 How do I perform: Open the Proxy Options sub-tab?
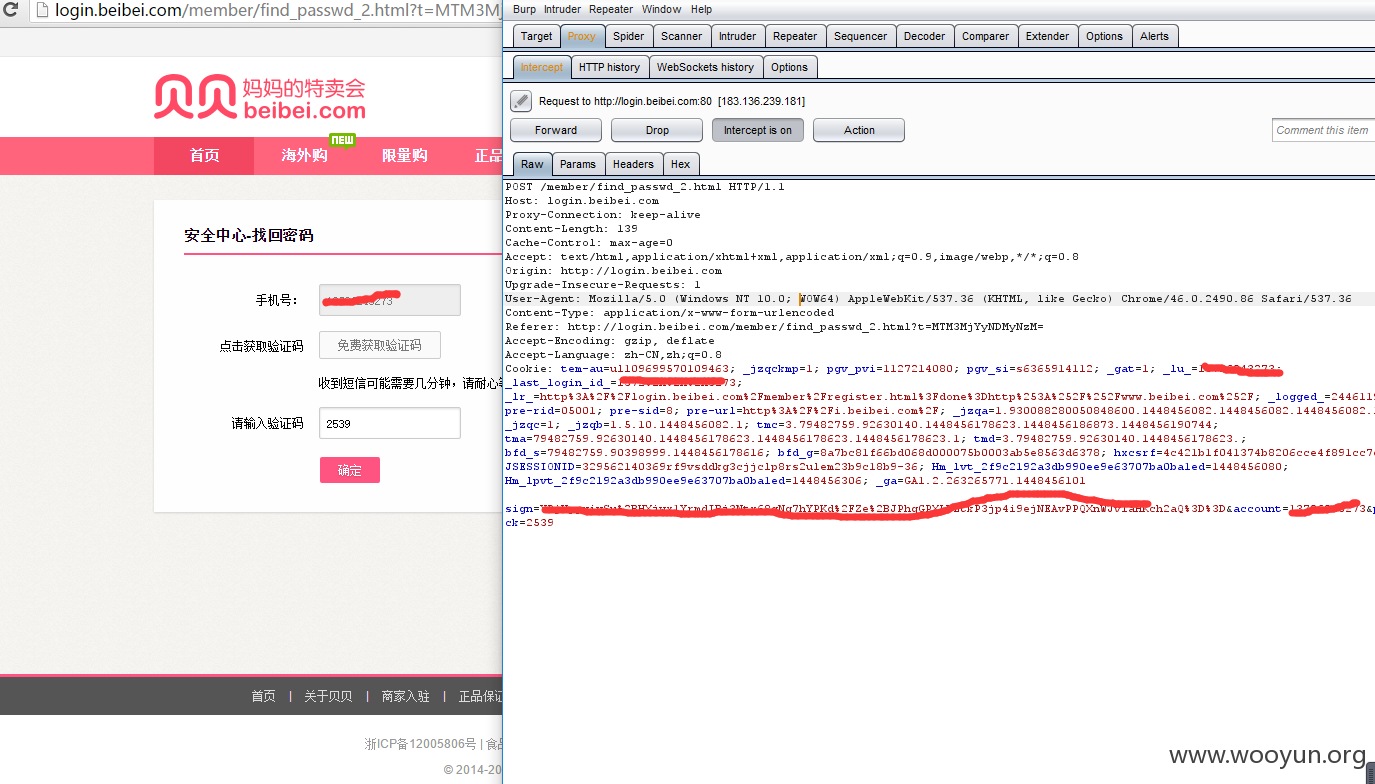[x=790, y=67]
